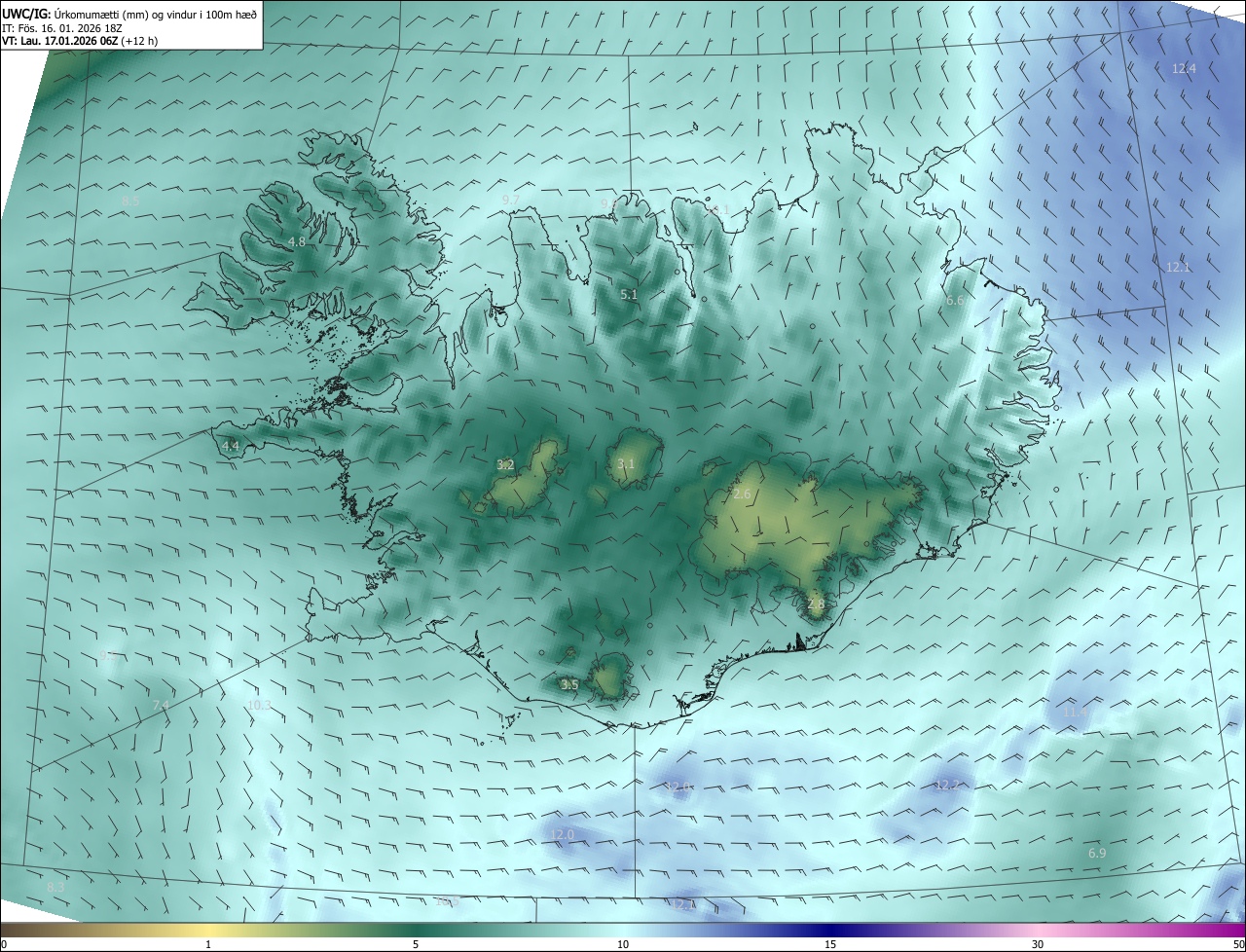Screen dimensions: 1246x952
Task: Click the 4.4 value on the peninsula
Action: click(231, 446)
